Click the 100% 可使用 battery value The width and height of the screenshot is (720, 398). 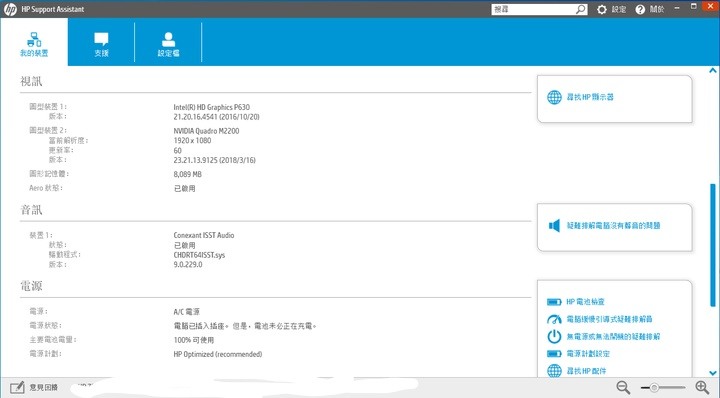coord(193,340)
